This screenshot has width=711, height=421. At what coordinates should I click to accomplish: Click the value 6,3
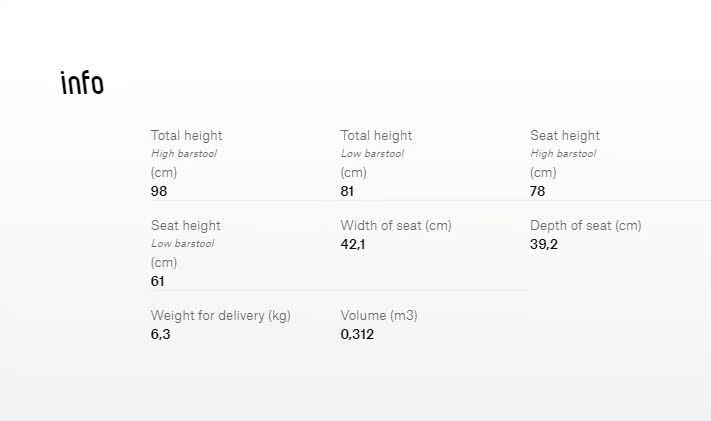click(x=161, y=334)
